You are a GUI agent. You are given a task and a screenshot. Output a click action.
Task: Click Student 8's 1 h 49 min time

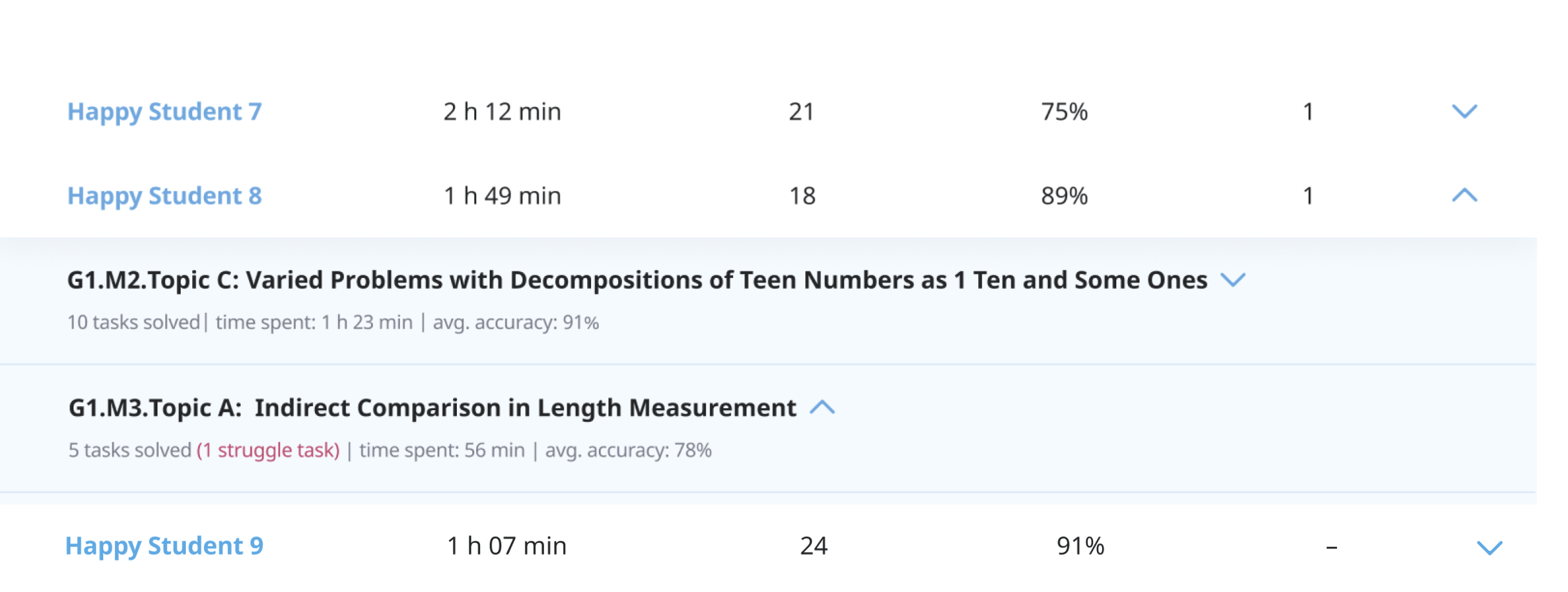[502, 195]
